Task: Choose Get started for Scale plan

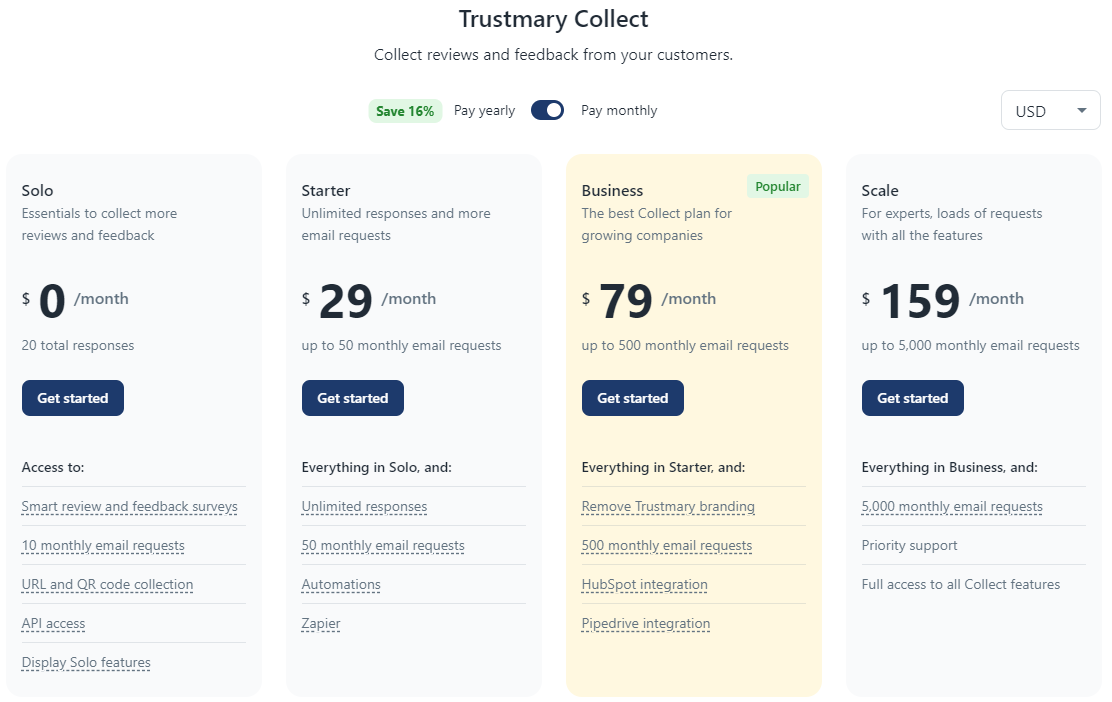Action: 912,398
